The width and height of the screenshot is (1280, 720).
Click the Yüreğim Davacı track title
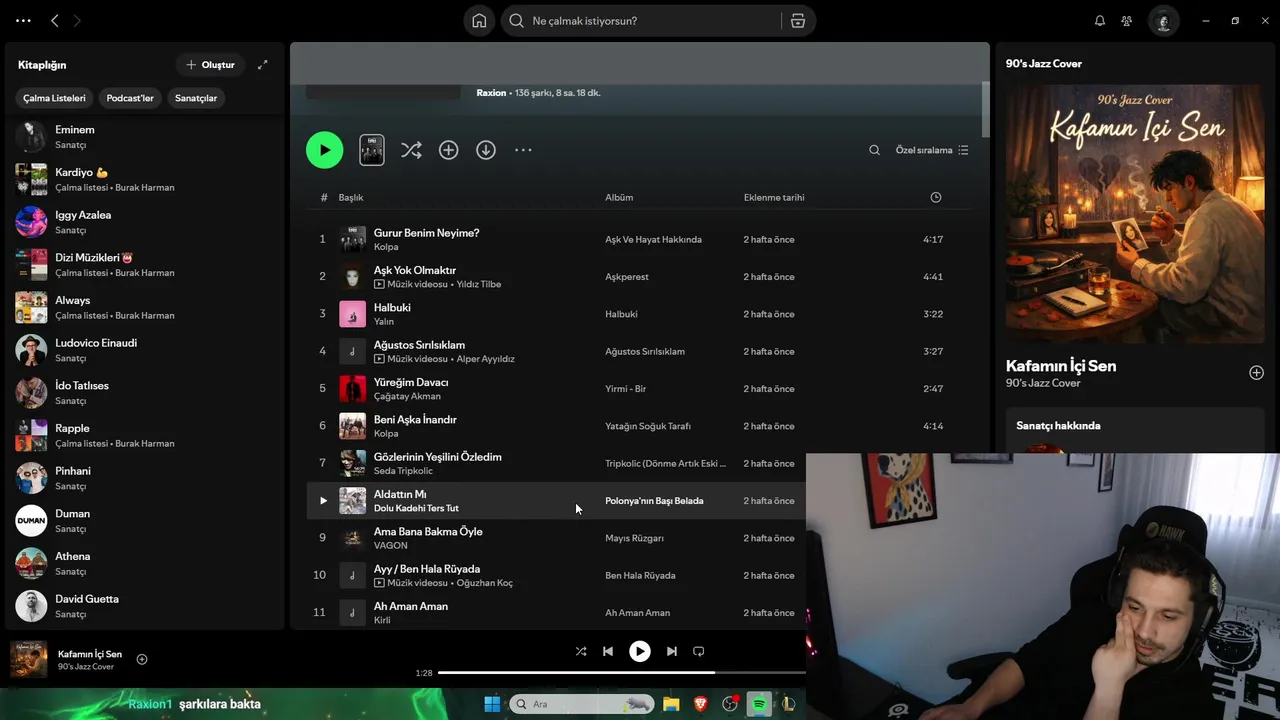pyautogui.click(x=411, y=382)
